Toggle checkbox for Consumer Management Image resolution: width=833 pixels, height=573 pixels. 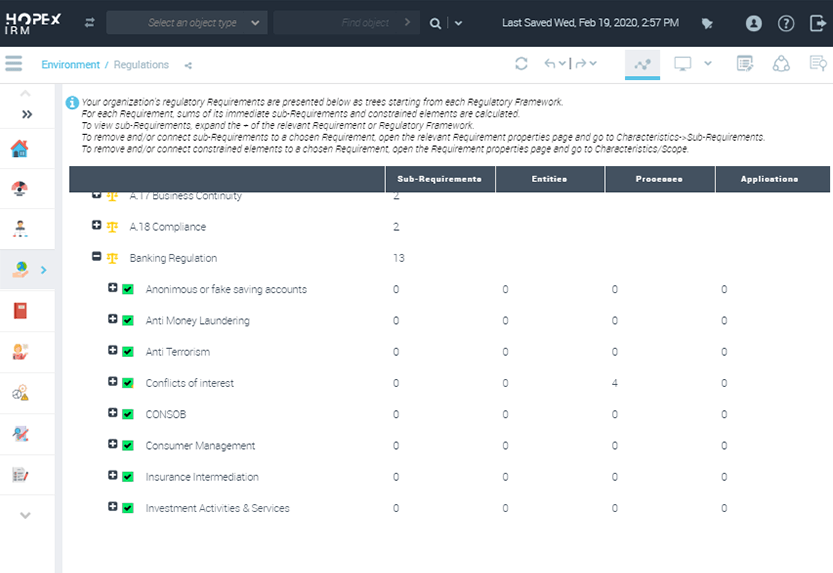(128, 446)
